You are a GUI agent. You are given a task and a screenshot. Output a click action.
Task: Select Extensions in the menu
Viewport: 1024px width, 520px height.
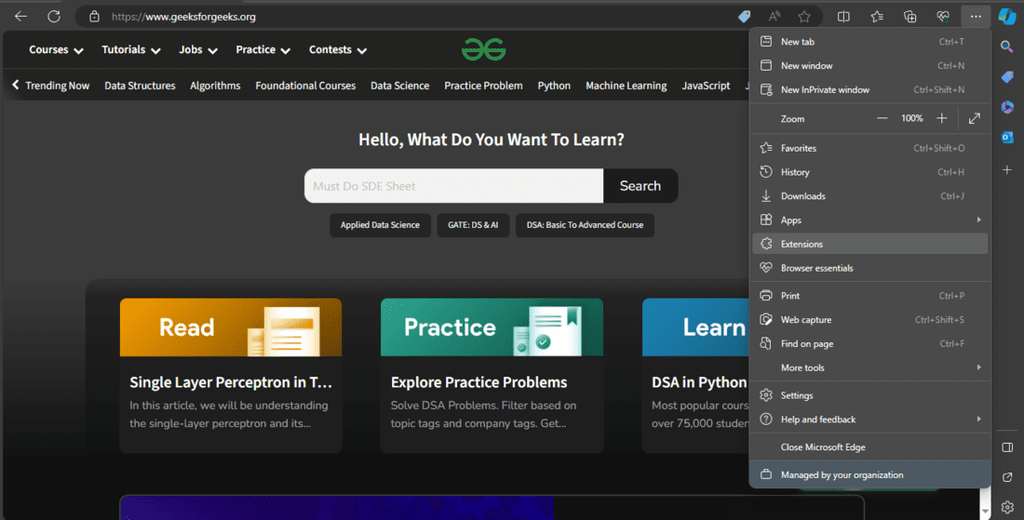pos(871,244)
